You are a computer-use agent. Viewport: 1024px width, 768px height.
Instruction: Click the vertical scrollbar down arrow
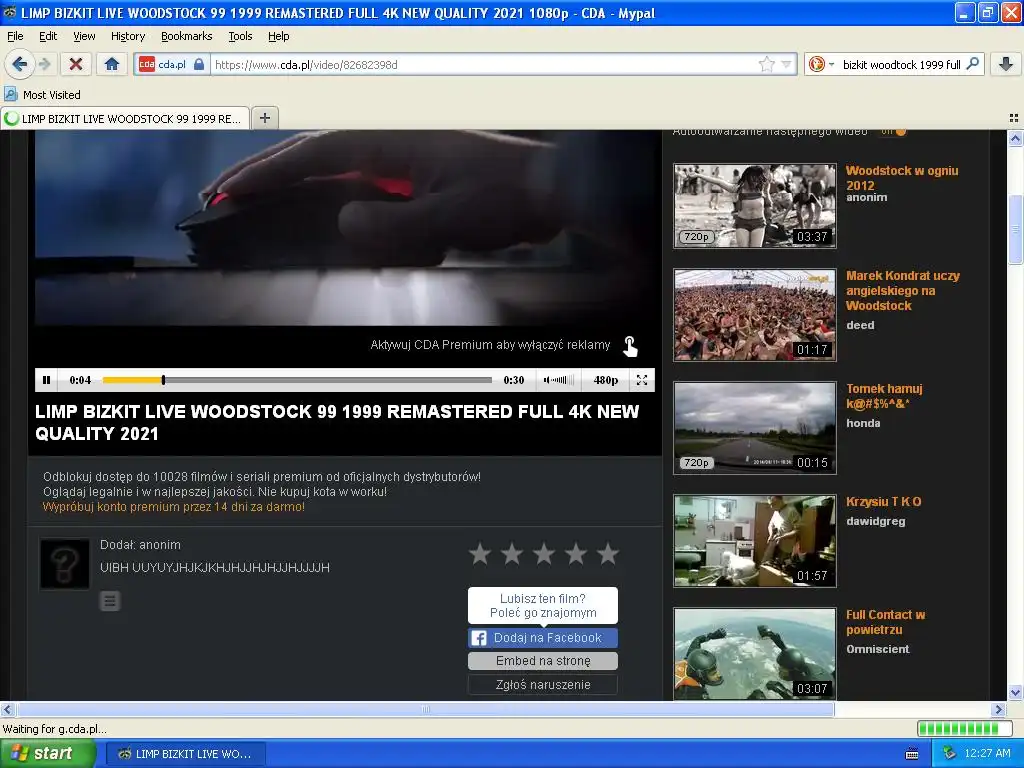tap(1015, 693)
